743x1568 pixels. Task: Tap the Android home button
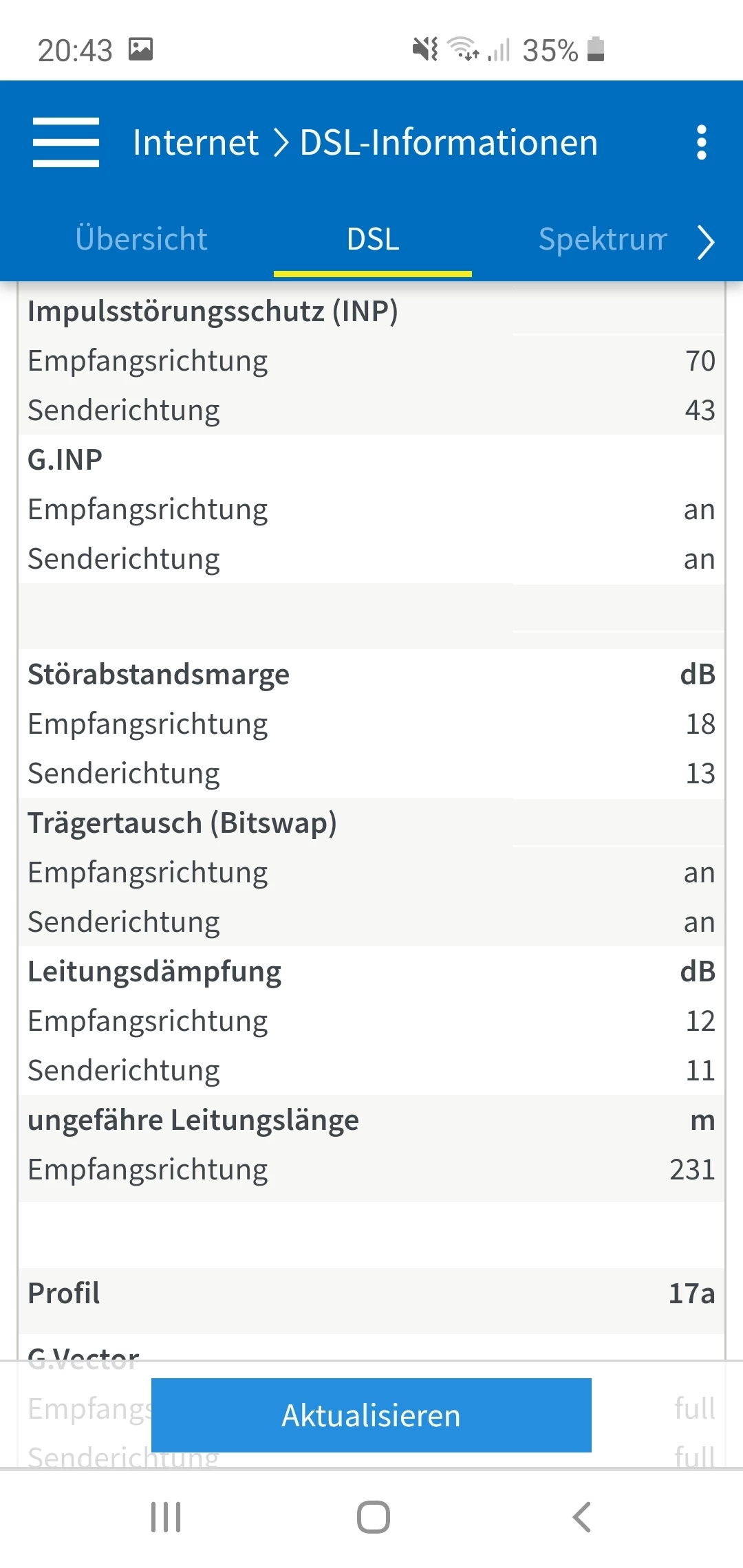[373, 1516]
